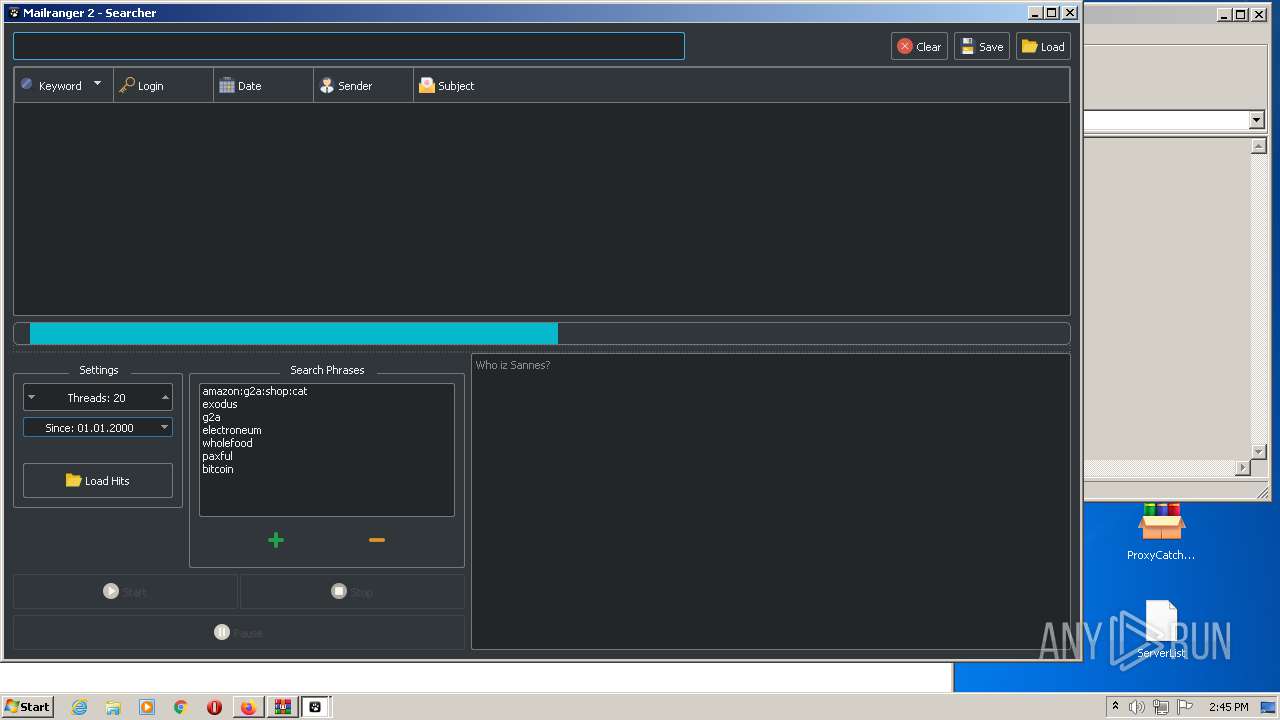Image resolution: width=1280 pixels, height=720 pixels.
Task: Sort by the Date column header
Action: (263, 86)
